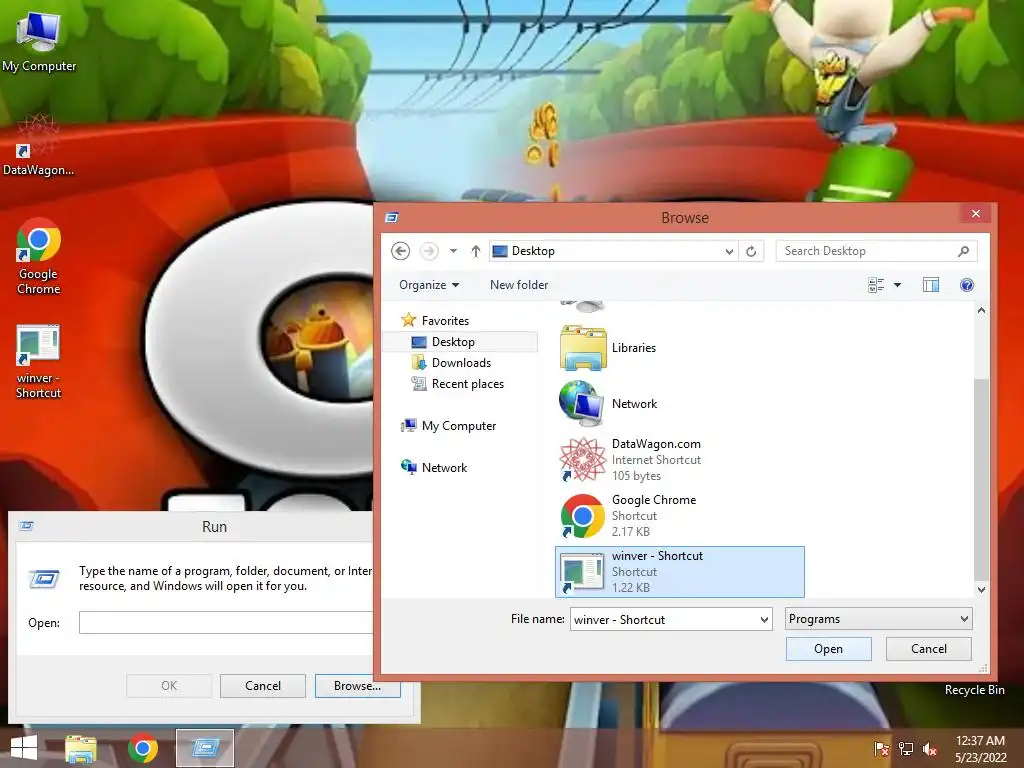Select Desktop in the navigation pane
Image resolution: width=1024 pixels, height=768 pixels.
pyautogui.click(x=460, y=342)
